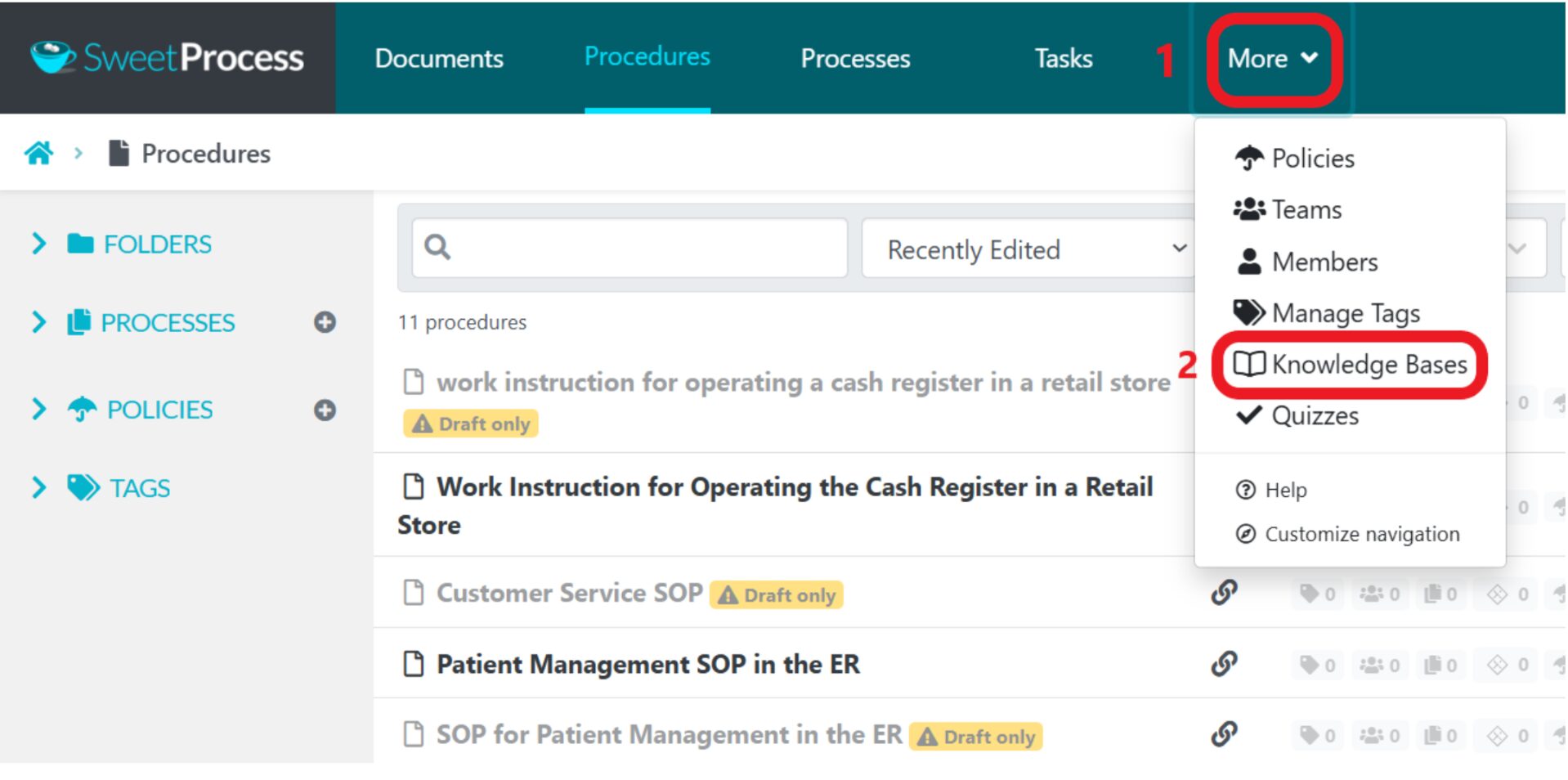Add a new policy with the plus icon
Screen dimensions: 1568x780
pyautogui.click(x=325, y=410)
